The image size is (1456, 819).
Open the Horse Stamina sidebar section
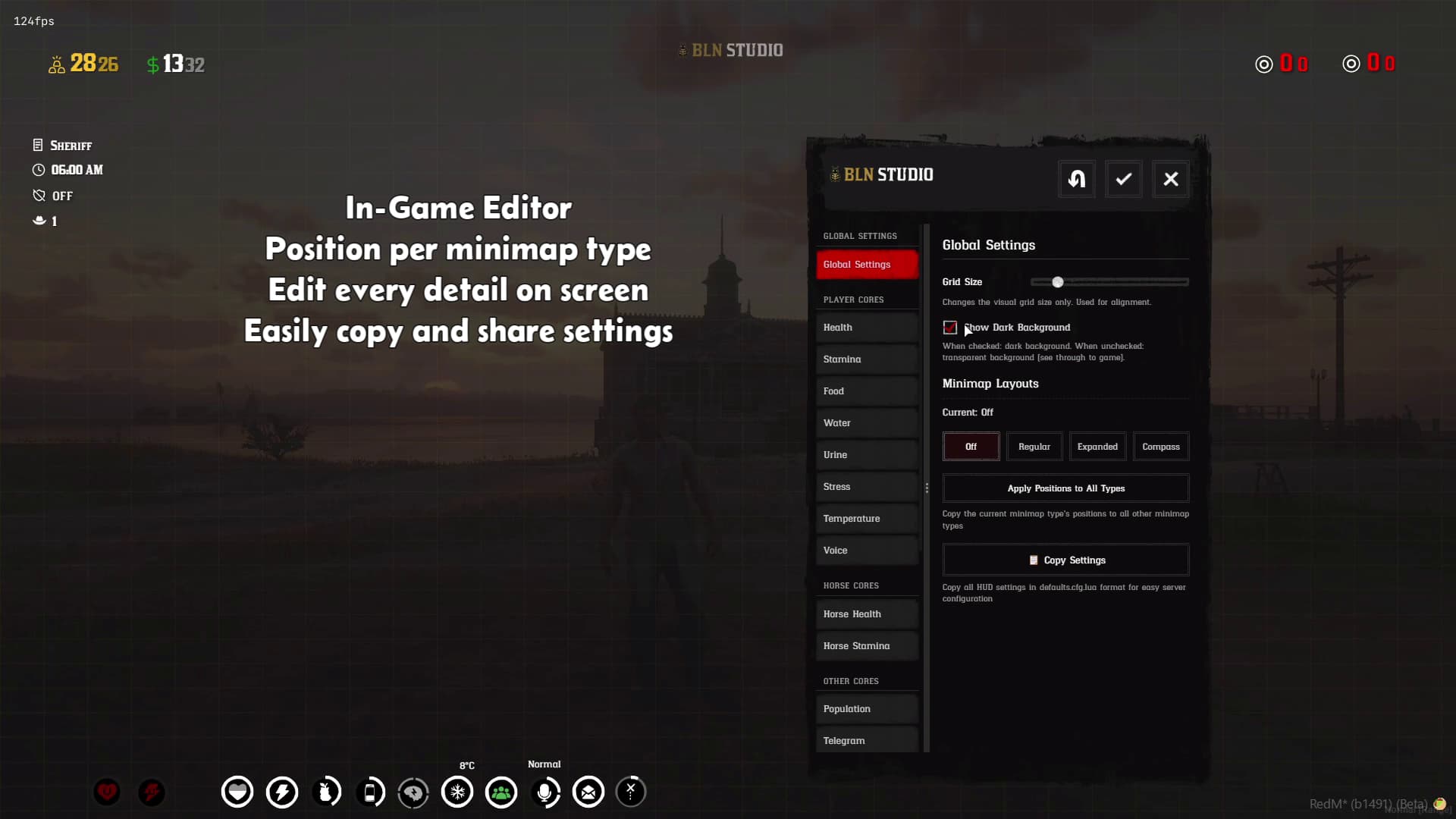[866, 646]
